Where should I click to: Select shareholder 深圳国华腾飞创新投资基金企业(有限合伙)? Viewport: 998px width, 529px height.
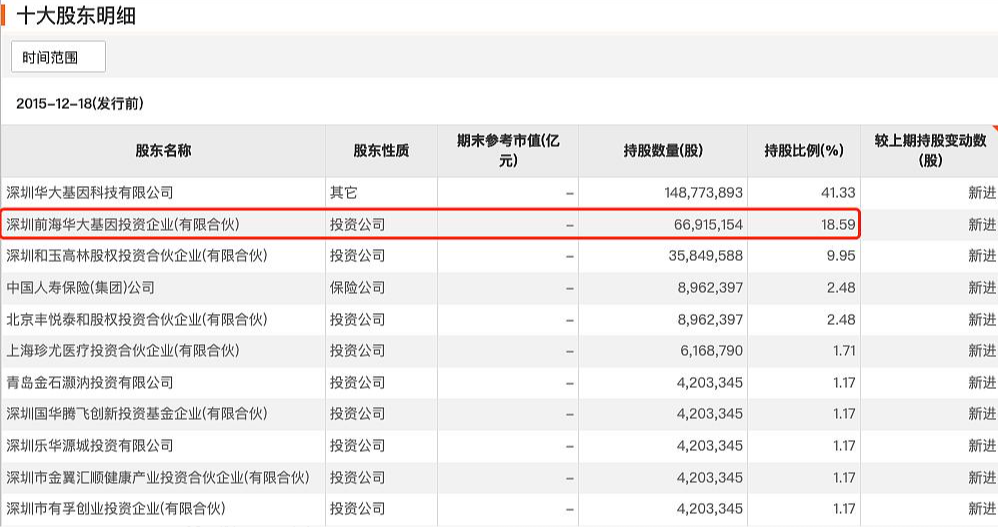[x=137, y=413]
